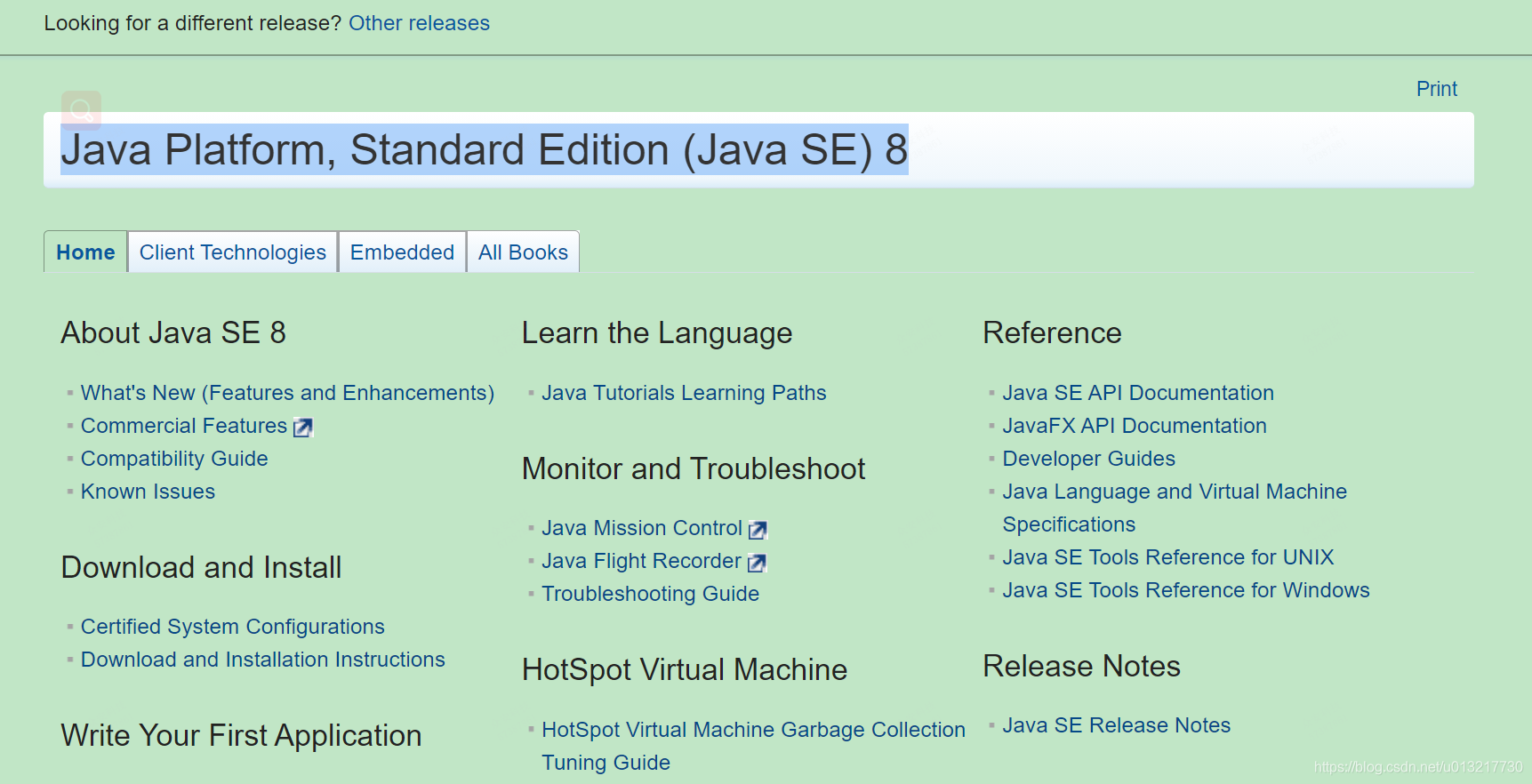Click external-link icon beside Java Flight Recorder
Viewport: 1532px width, 784px height.
(757, 563)
